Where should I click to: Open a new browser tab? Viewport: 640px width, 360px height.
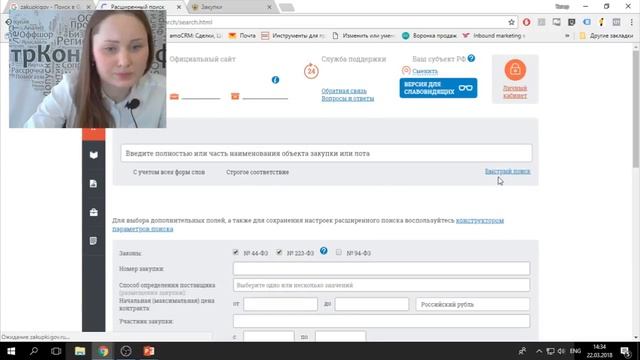[x=287, y=7]
